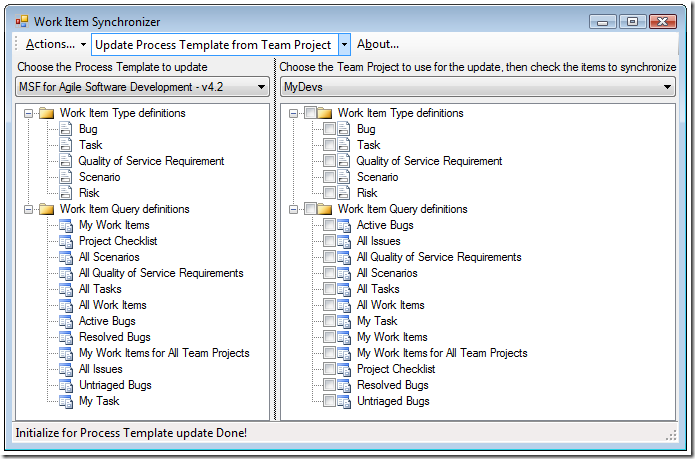Check the Task checkbox in the right tree

click(329, 145)
